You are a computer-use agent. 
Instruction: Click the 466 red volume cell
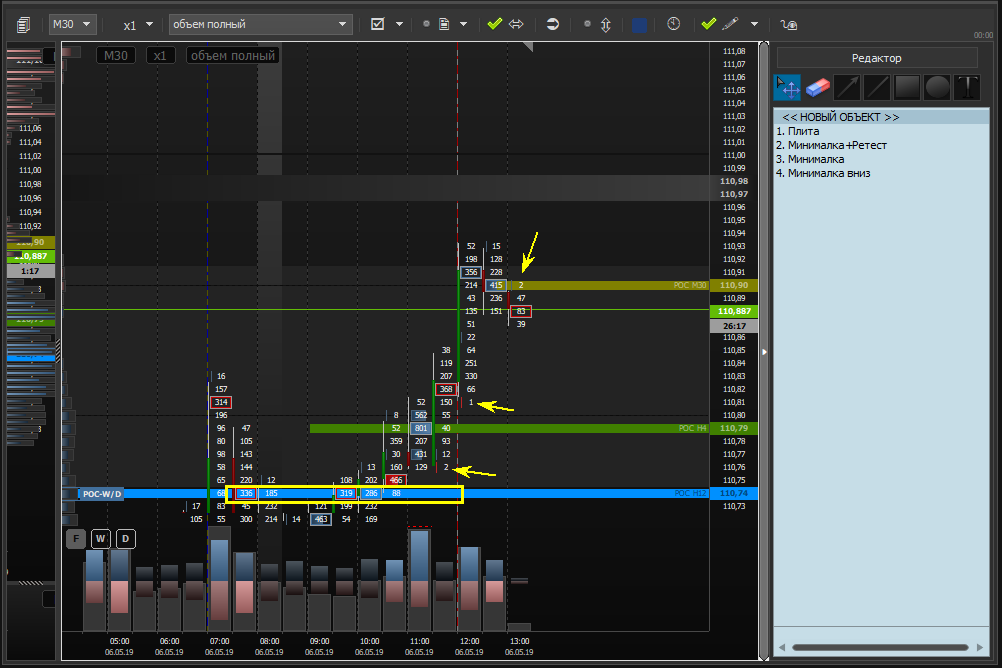[396, 480]
